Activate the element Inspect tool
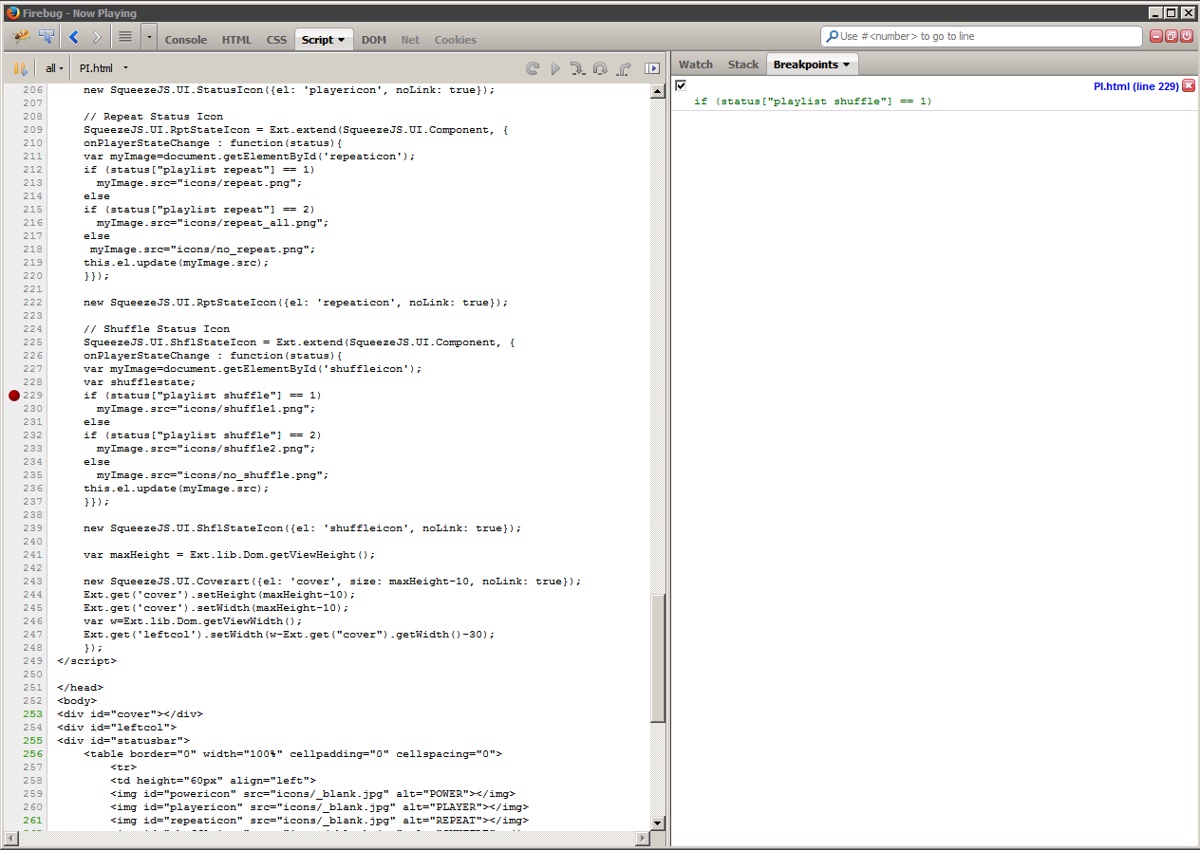The width and height of the screenshot is (1200, 850). click(x=46, y=37)
